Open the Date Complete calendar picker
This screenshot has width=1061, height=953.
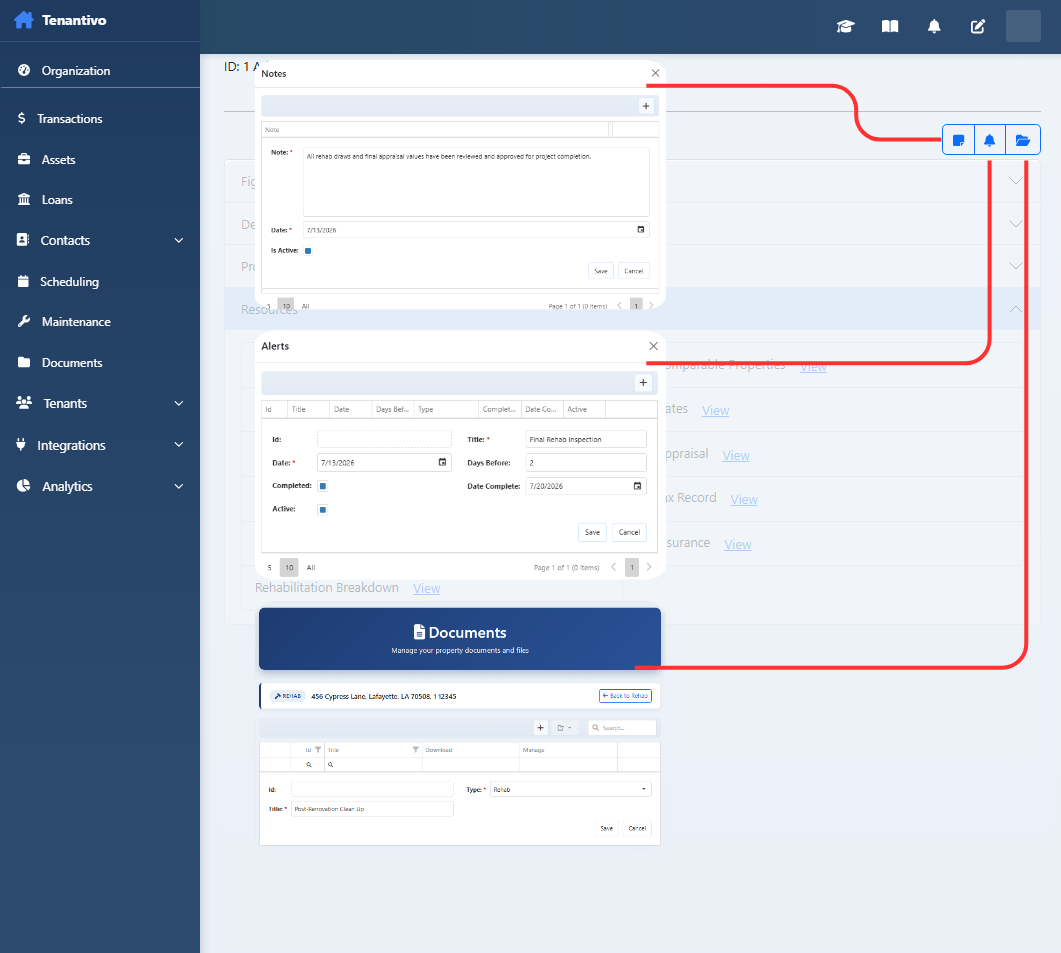tap(637, 486)
